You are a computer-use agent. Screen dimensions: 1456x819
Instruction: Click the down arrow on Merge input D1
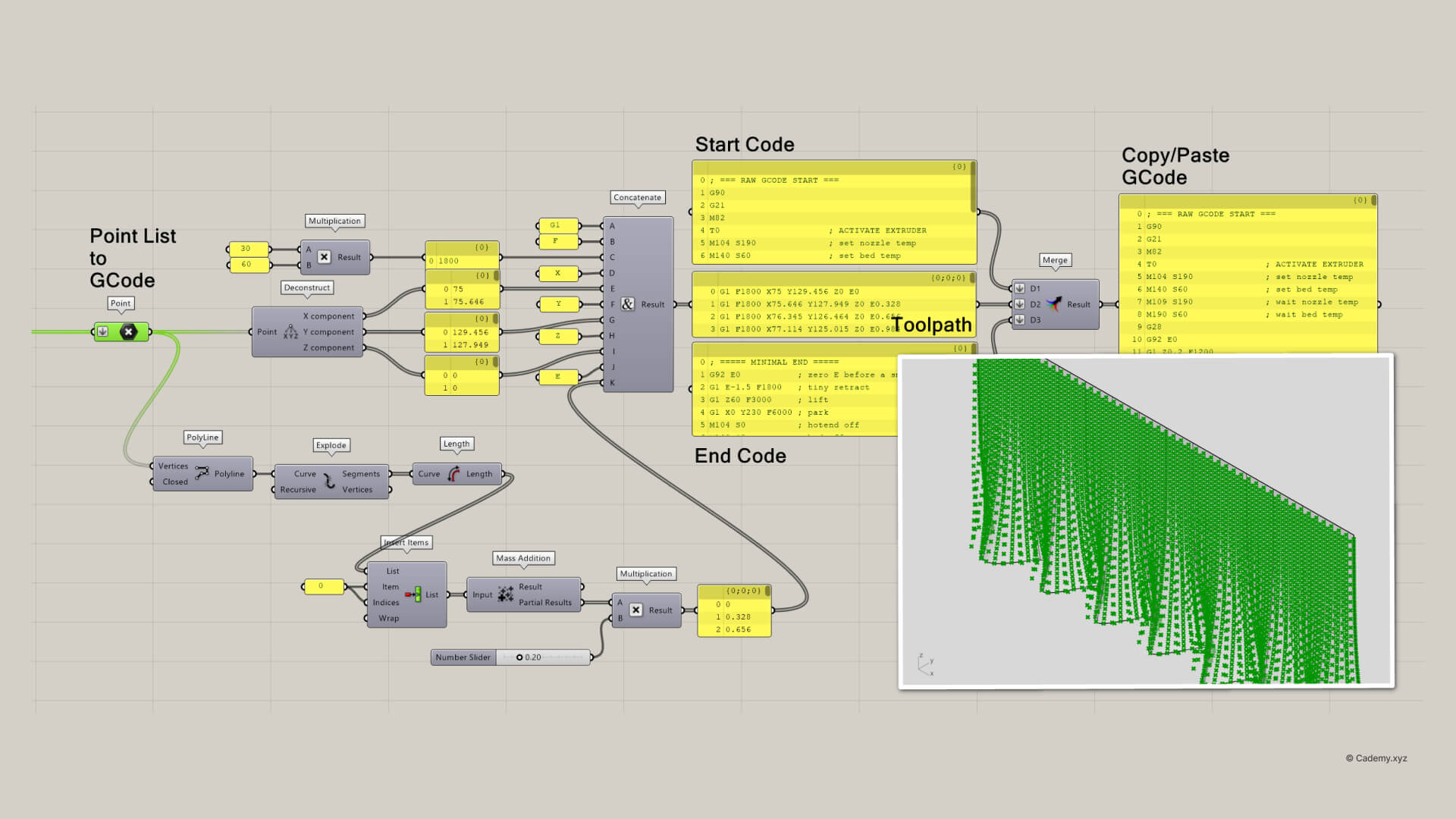point(1020,288)
